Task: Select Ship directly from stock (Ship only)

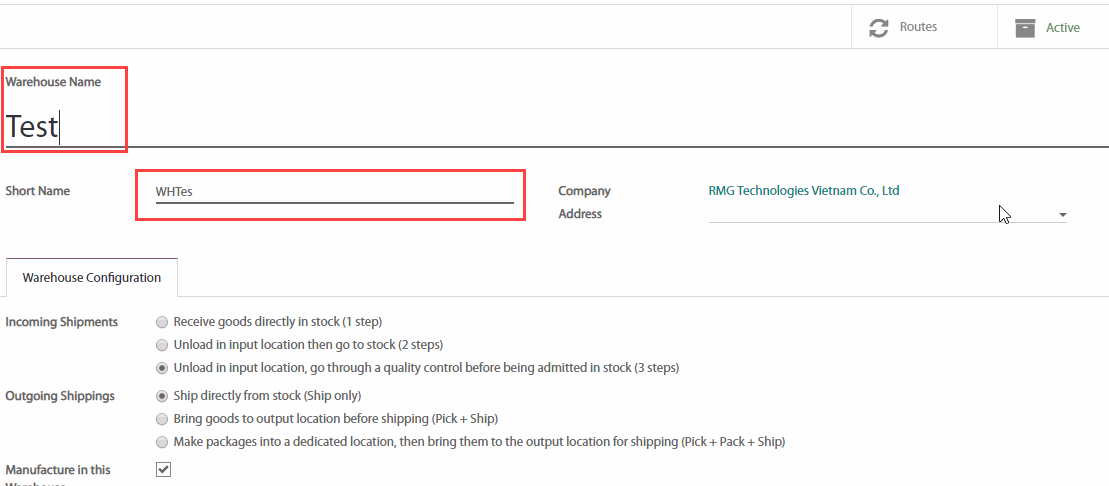Action: [162, 396]
